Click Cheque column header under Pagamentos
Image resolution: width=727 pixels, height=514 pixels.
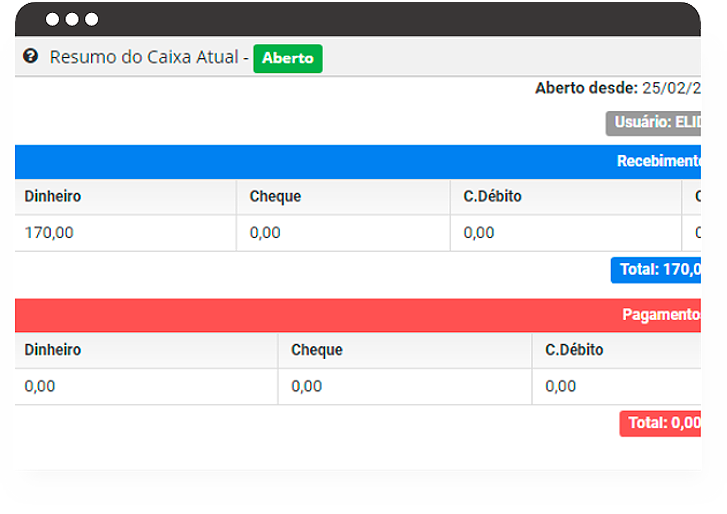coord(317,350)
